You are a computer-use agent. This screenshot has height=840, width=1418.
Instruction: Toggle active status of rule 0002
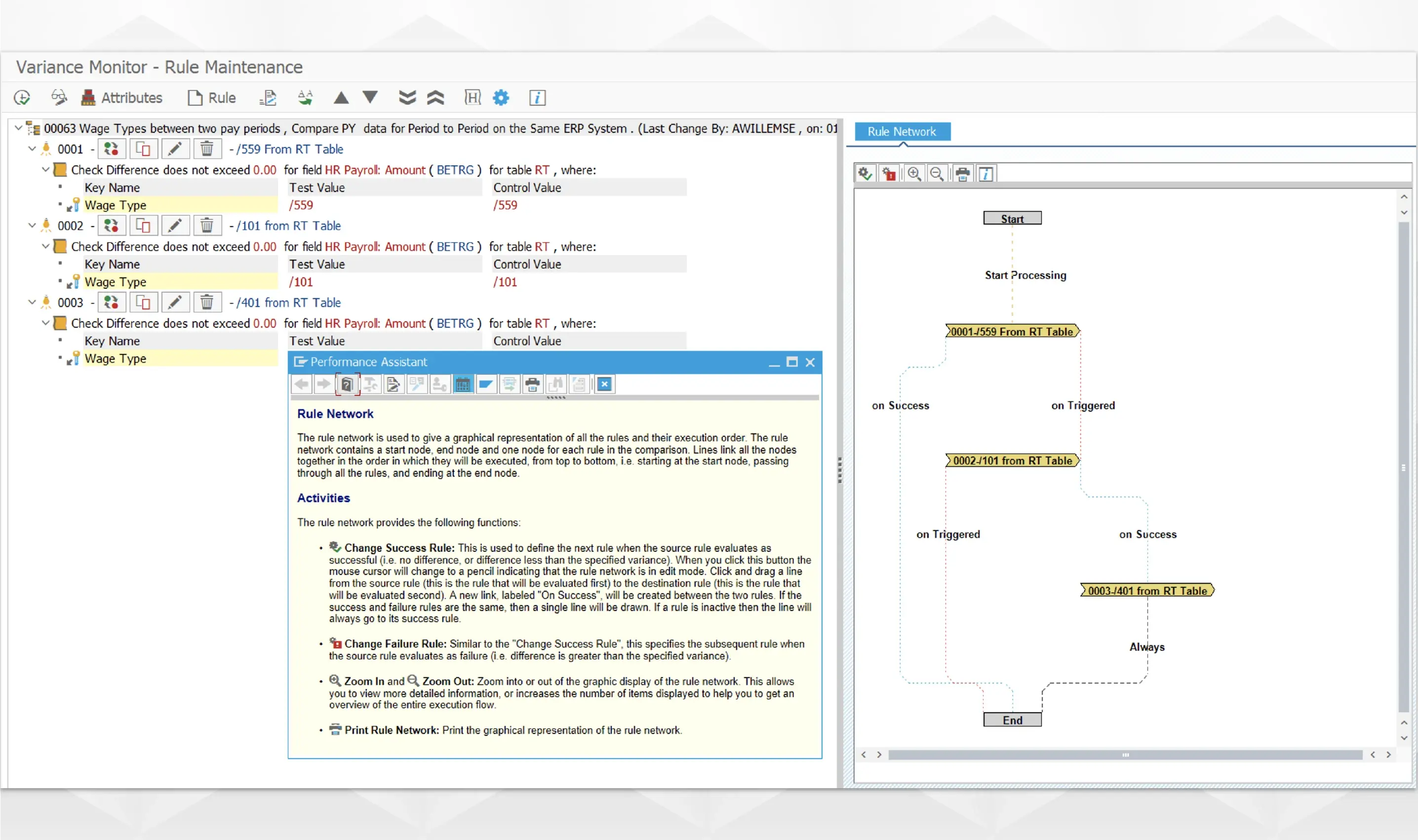pyautogui.click(x=111, y=226)
